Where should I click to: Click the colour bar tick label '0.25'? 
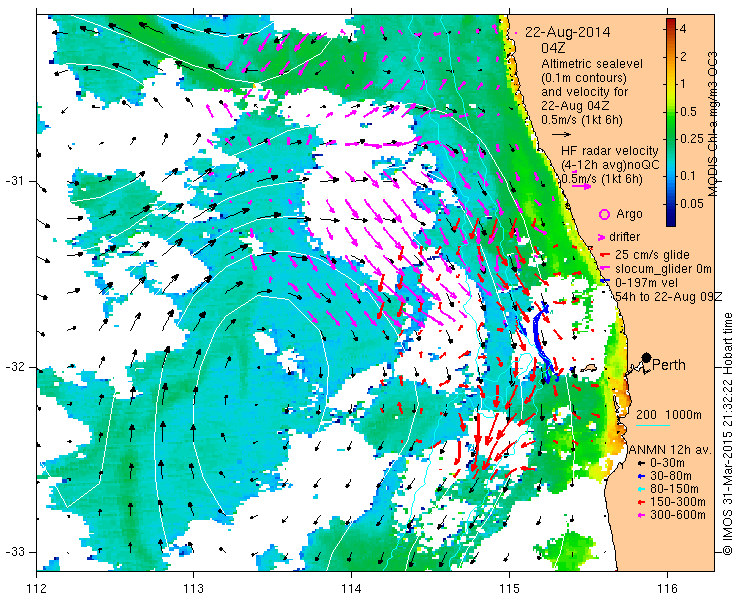692,138
